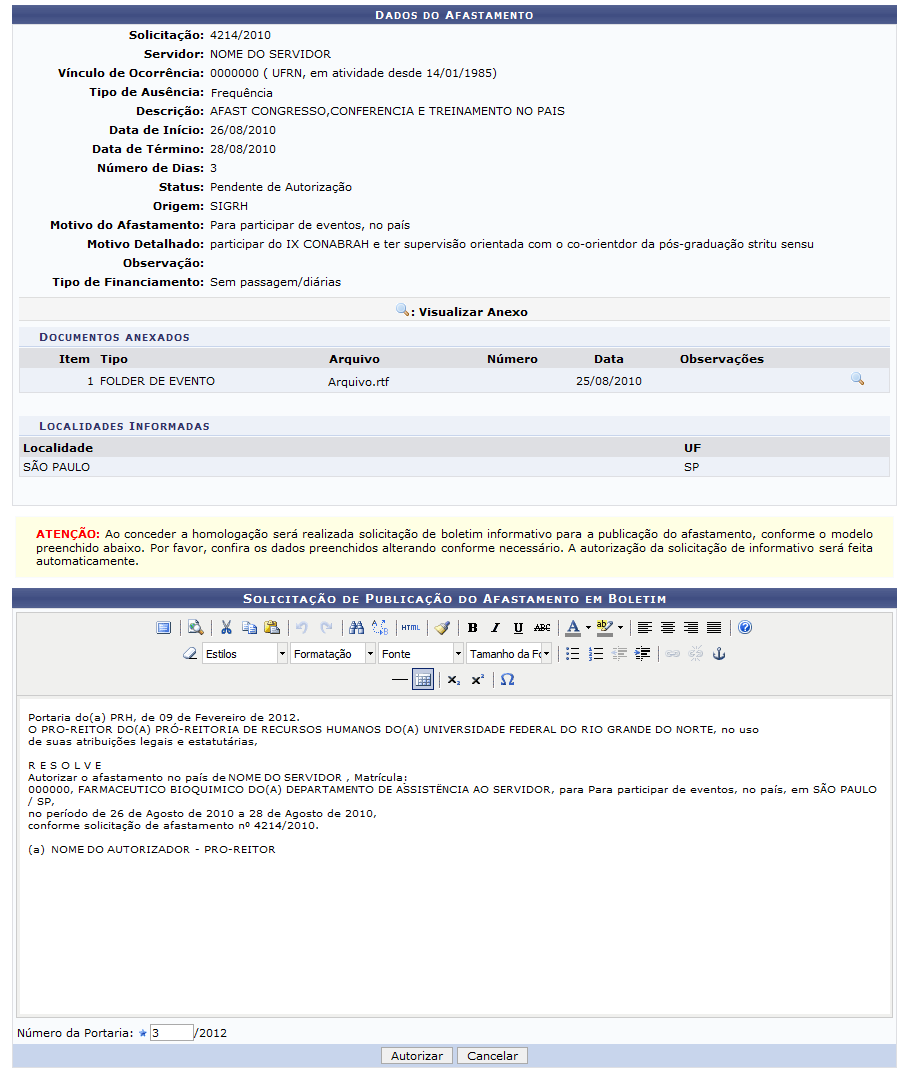Select the Sem passagem/diárias financing value
Screen dimensions: 913x1084
click(275, 282)
